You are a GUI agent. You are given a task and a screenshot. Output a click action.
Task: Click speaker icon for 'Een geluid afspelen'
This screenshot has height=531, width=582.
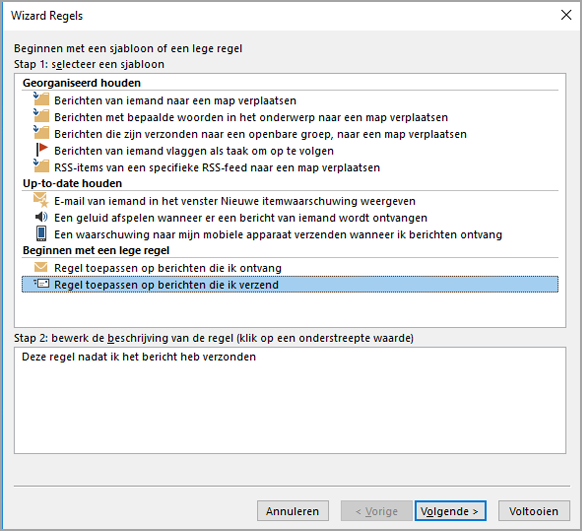point(41,217)
